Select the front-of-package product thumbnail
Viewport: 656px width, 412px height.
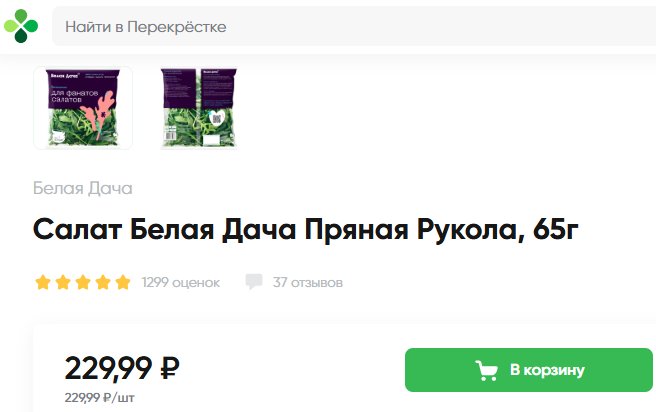coord(83,107)
